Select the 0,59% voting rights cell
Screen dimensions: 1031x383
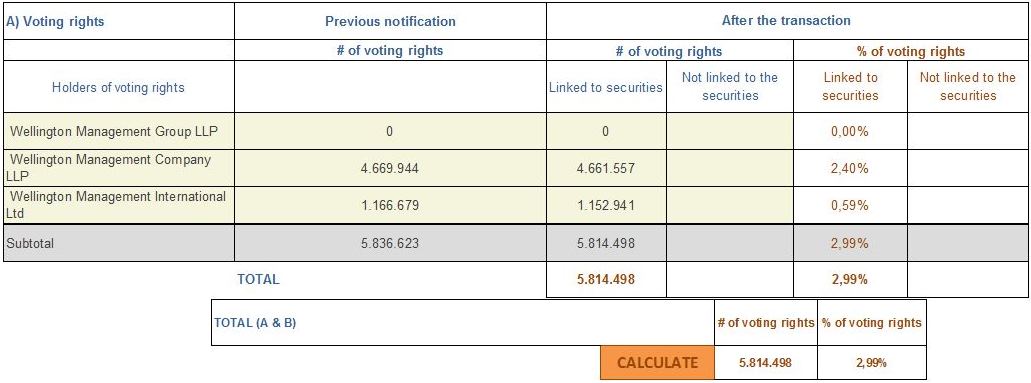tap(850, 205)
